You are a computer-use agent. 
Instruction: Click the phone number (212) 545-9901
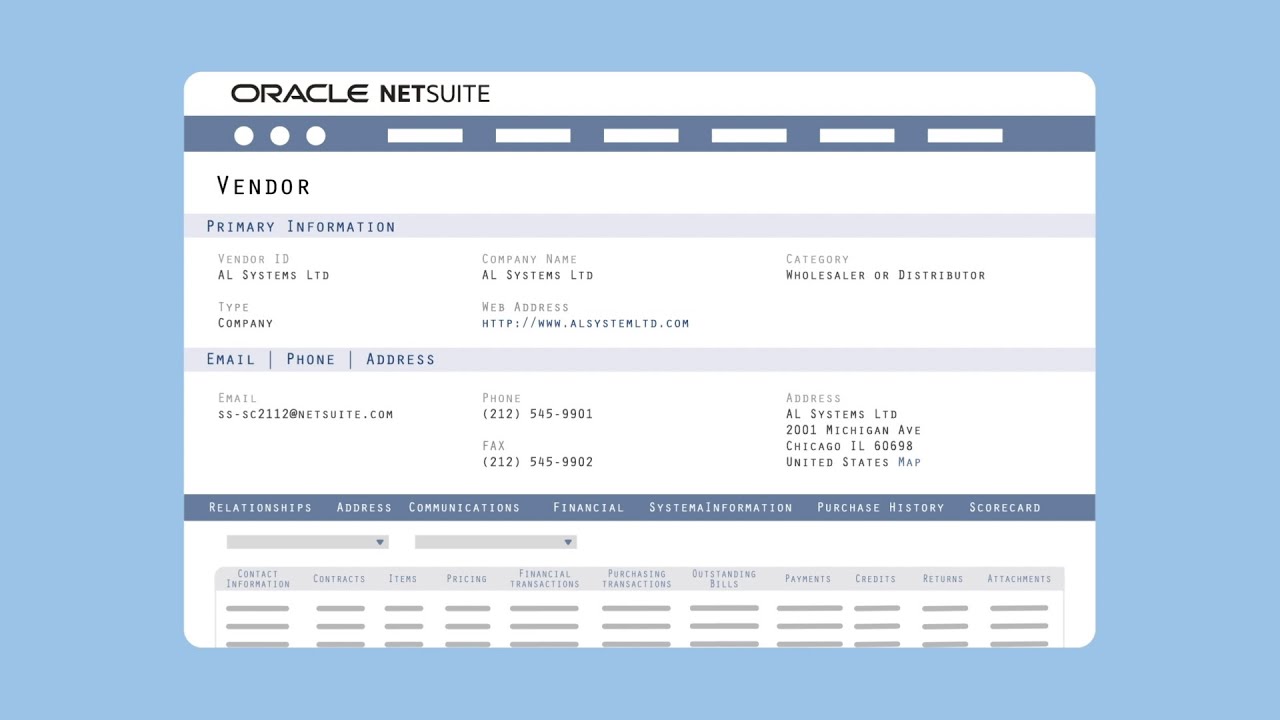[x=537, y=414]
